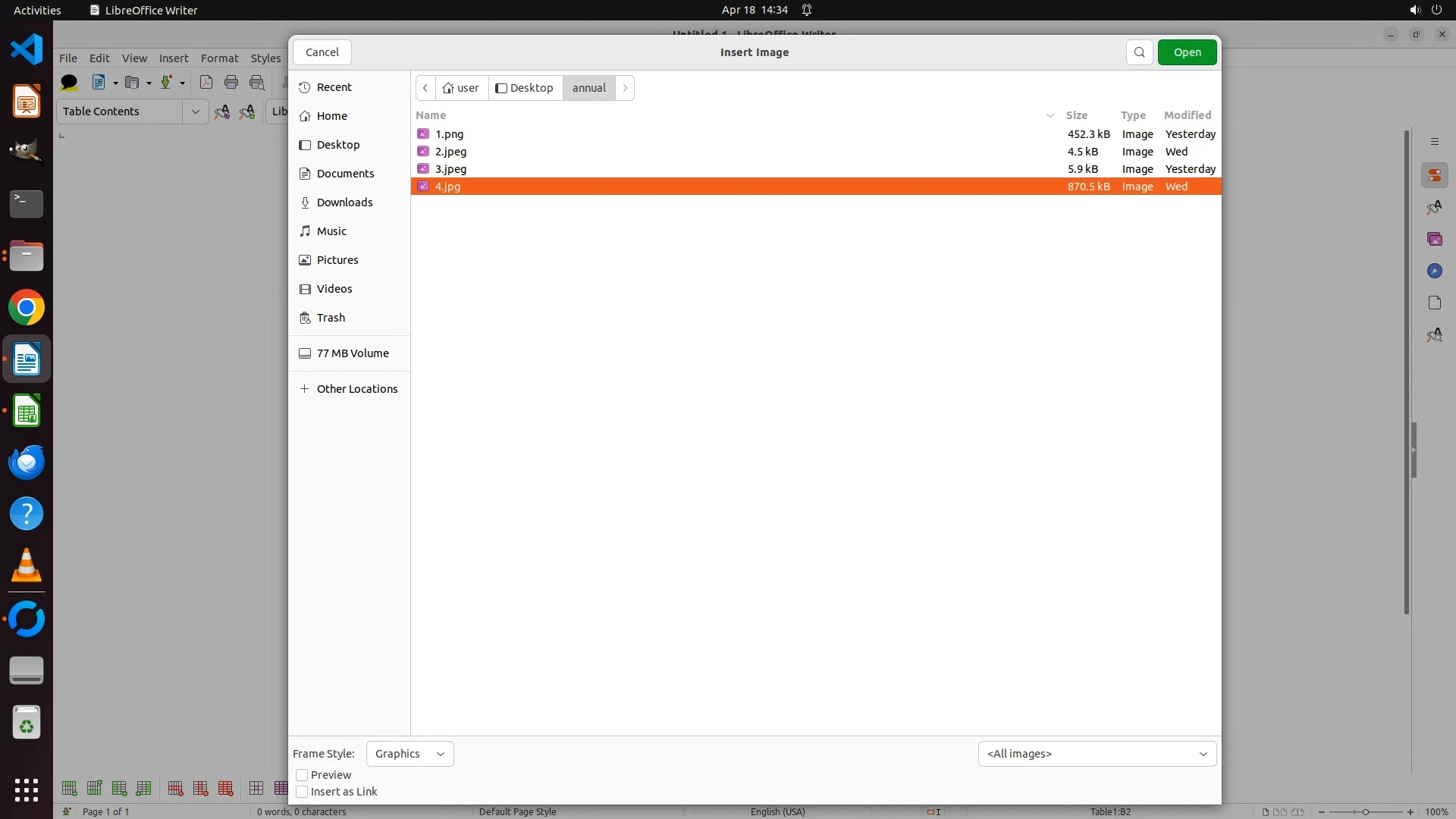The image size is (1456, 819).
Task: Open Trash in the sidebar
Action: coord(331,318)
